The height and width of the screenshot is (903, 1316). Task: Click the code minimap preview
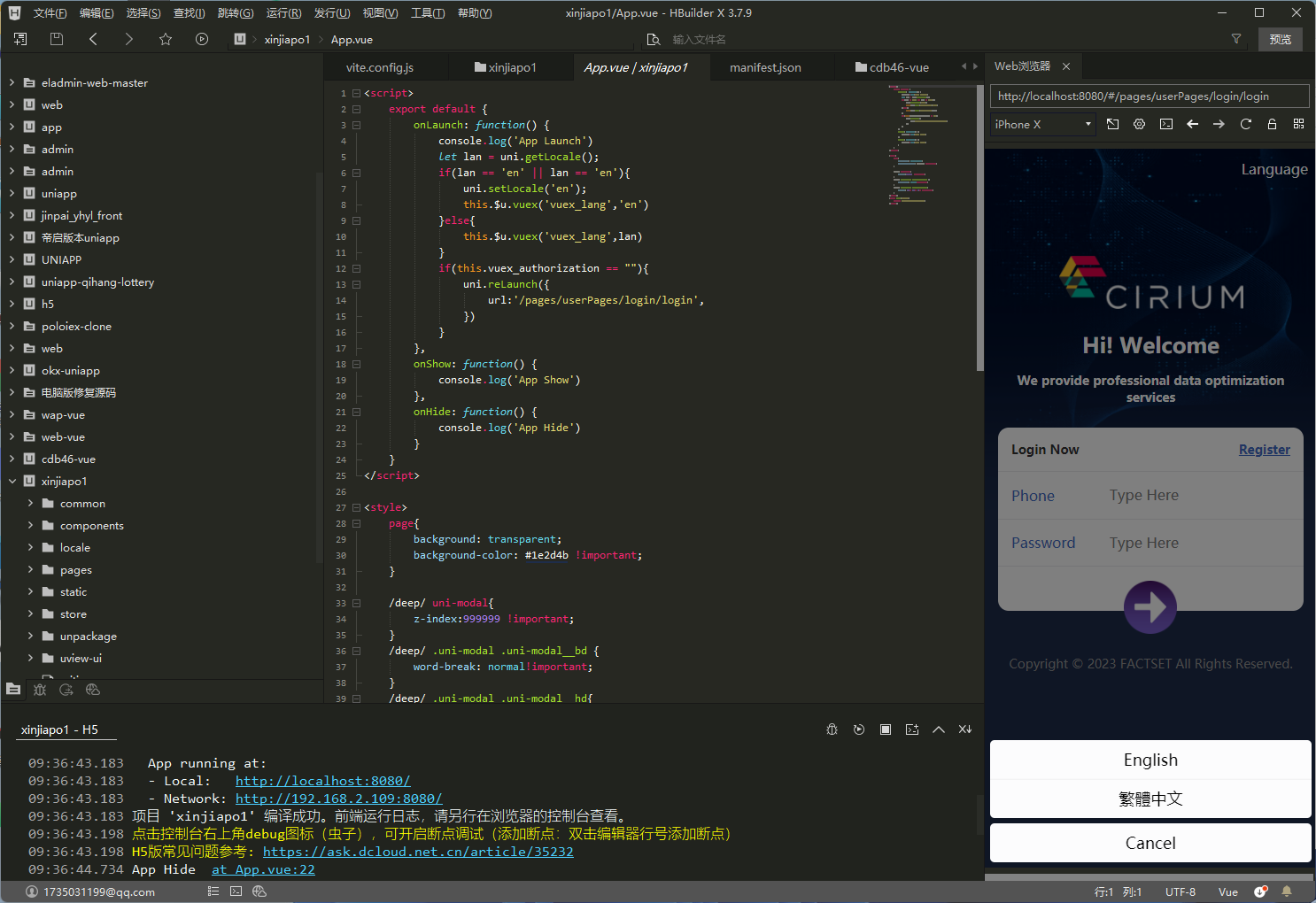918,146
